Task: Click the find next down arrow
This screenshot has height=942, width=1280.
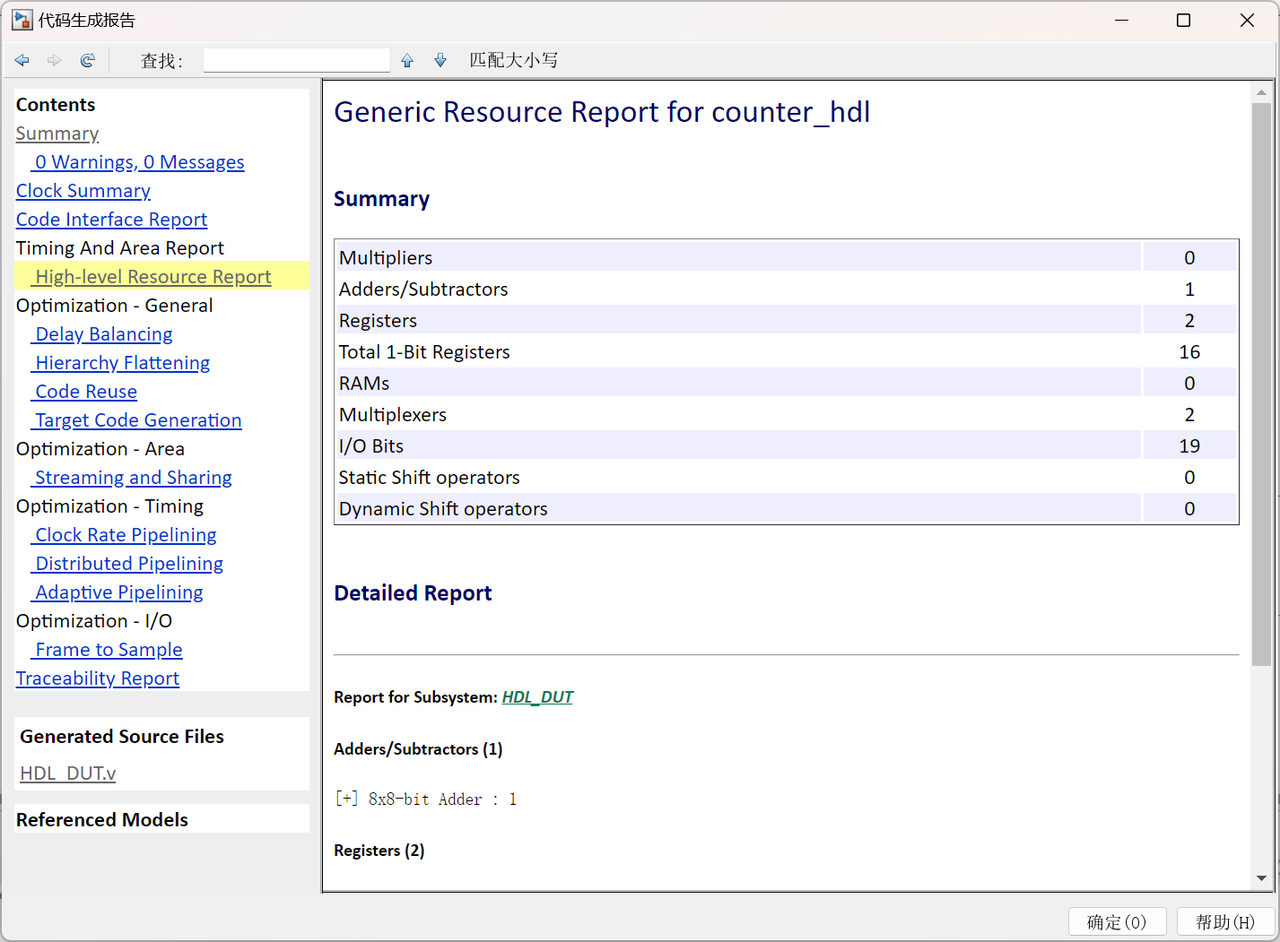Action: pos(440,61)
